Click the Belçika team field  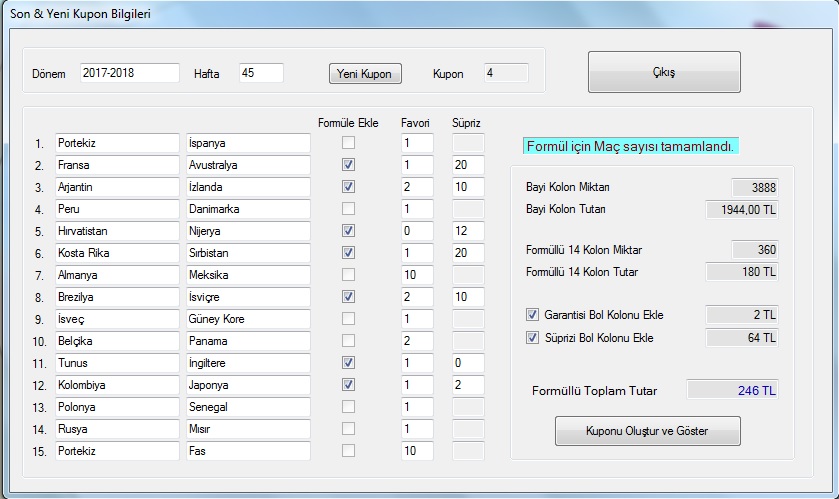pyautogui.click(x=117, y=341)
